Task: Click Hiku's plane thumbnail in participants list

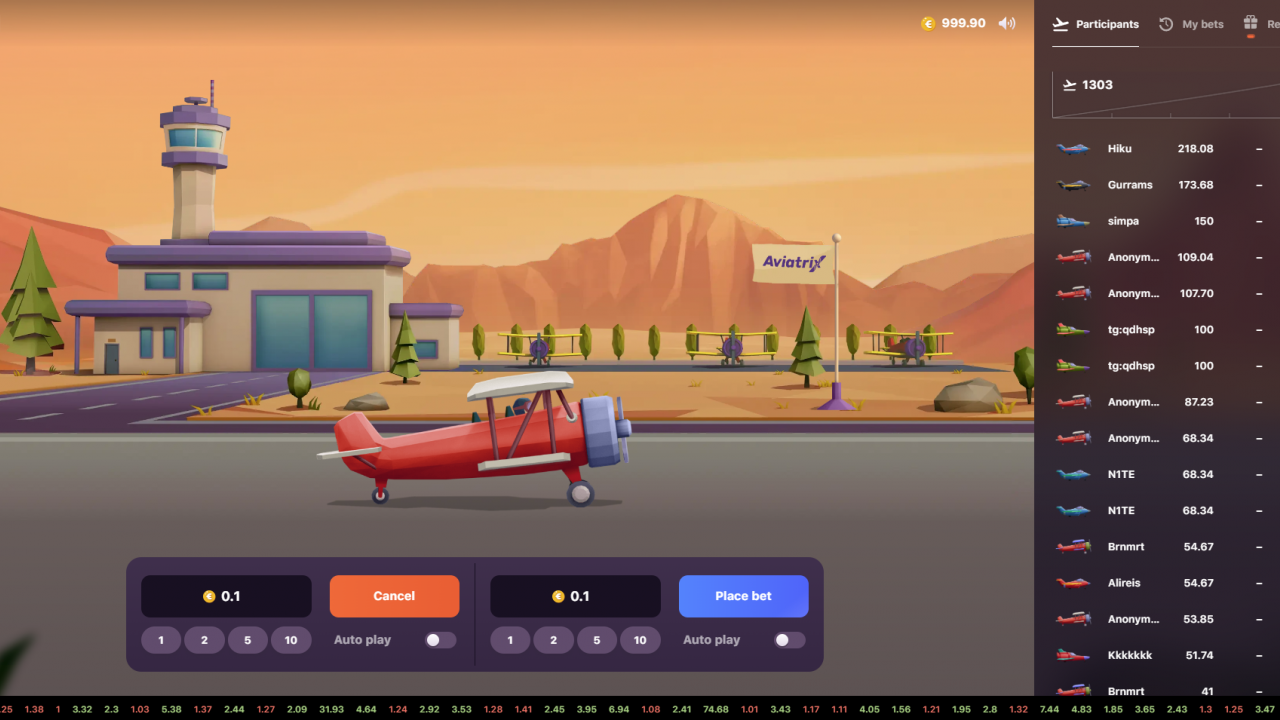Action: [x=1072, y=148]
